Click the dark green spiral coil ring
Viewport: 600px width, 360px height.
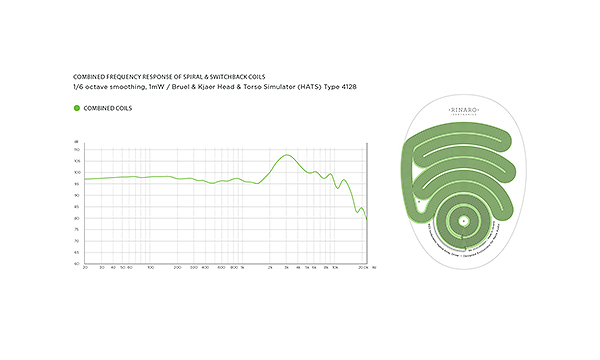[x=464, y=221]
